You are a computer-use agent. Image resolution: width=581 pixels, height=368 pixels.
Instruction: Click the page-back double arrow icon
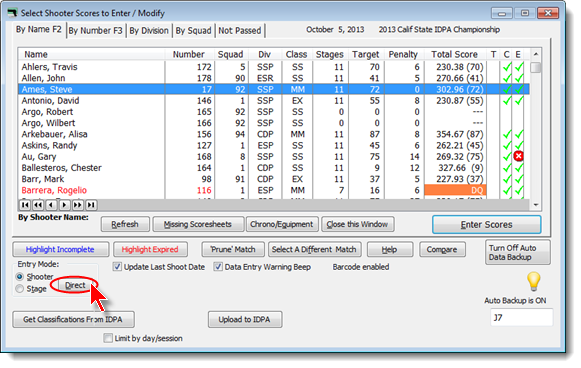click(38, 205)
